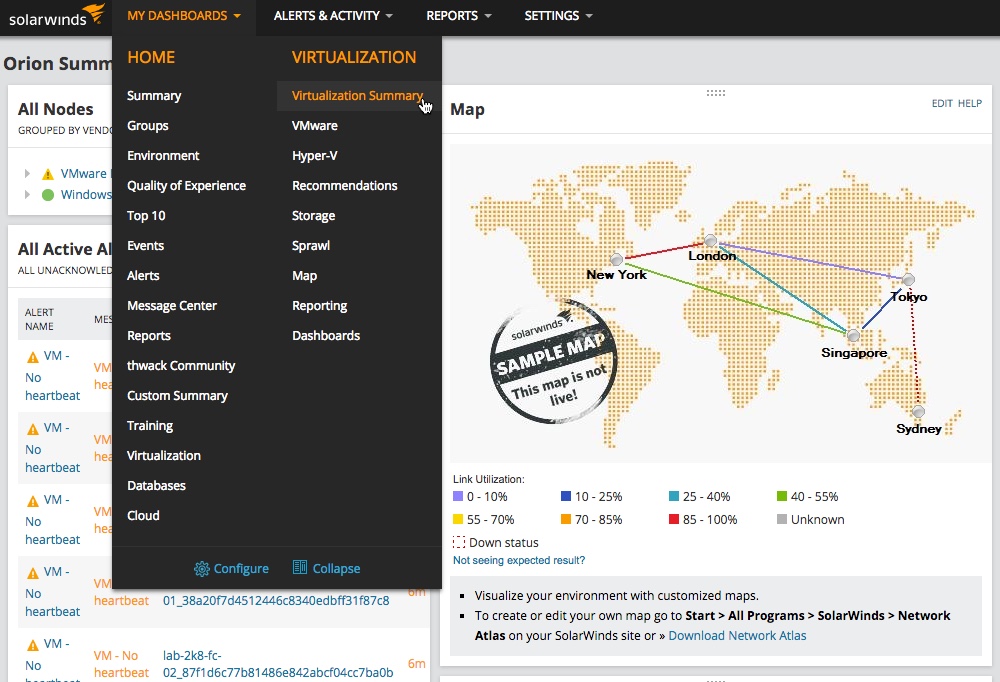Click the Map widget drag handle

(716, 93)
